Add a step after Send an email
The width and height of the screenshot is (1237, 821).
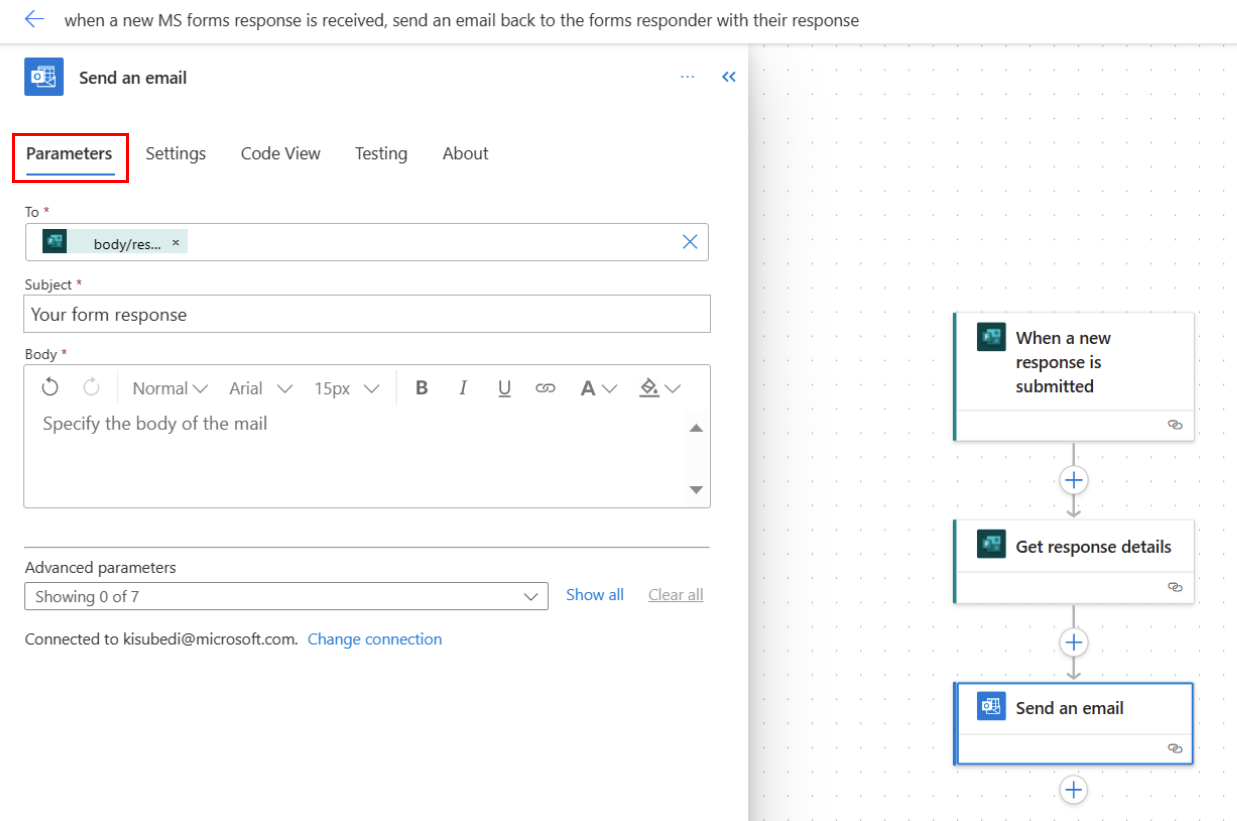pyautogui.click(x=1073, y=790)
